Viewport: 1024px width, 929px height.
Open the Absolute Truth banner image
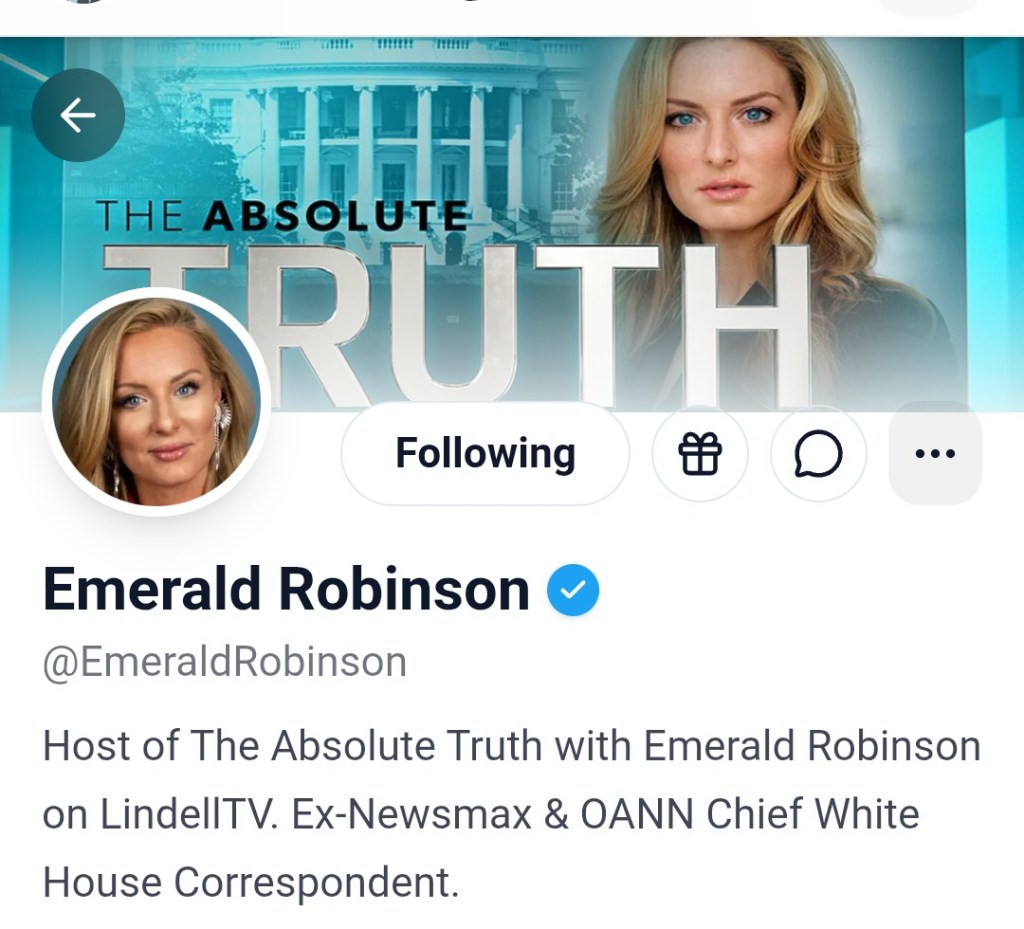point(512,224)
